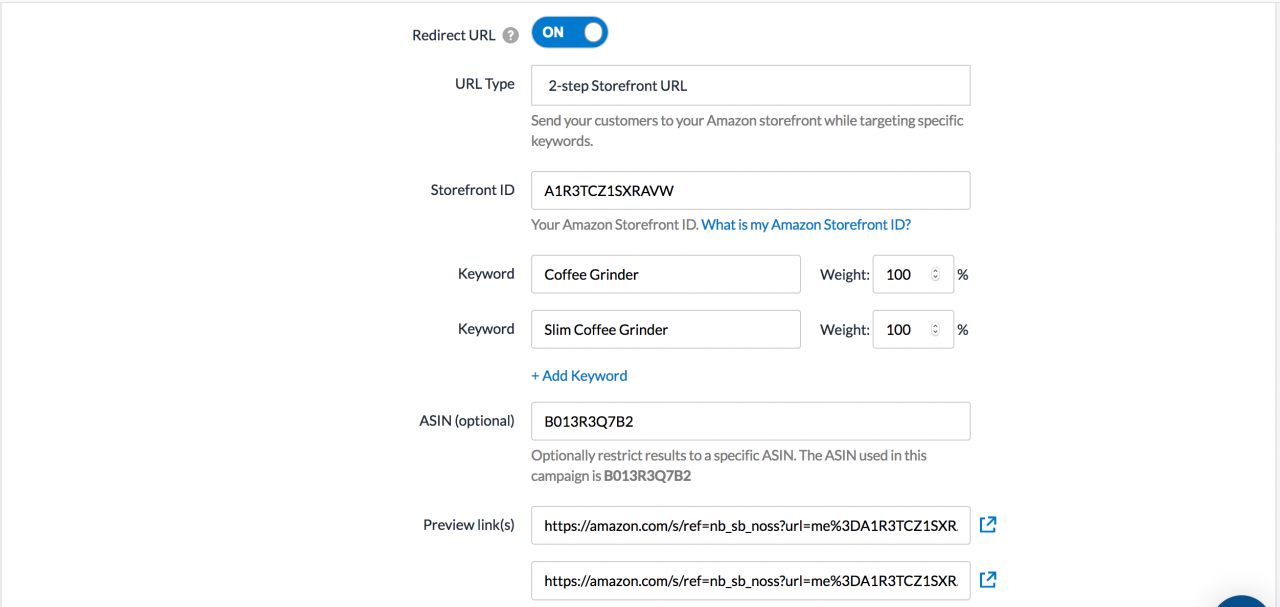Decrease the Slim Coffee Grinder keyword weight
The height and width of the screenshot is (607, 1280).
(x=935, y=333)
